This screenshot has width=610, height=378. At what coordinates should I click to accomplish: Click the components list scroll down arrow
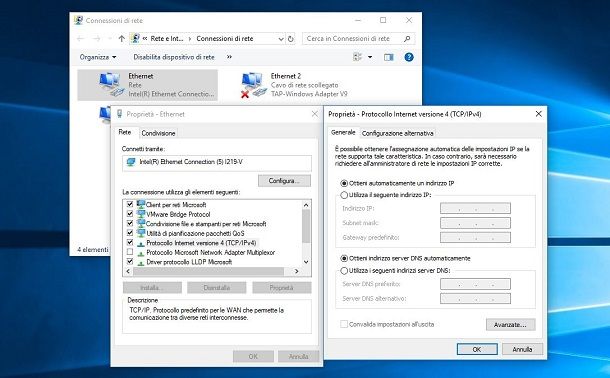[x=306, y=262]
